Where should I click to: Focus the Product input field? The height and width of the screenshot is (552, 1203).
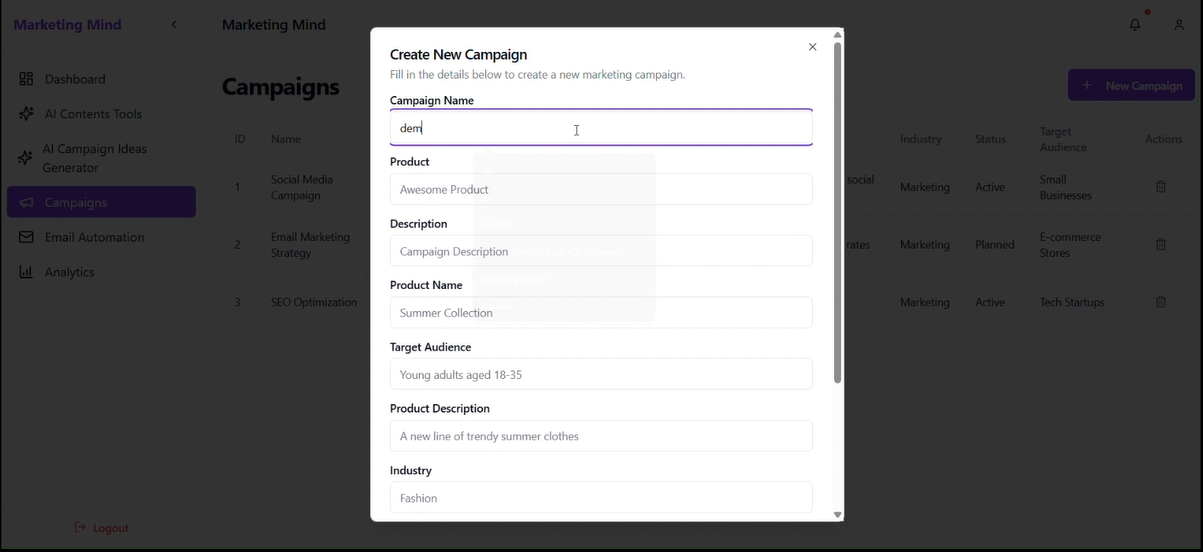[x=601, y=190]
